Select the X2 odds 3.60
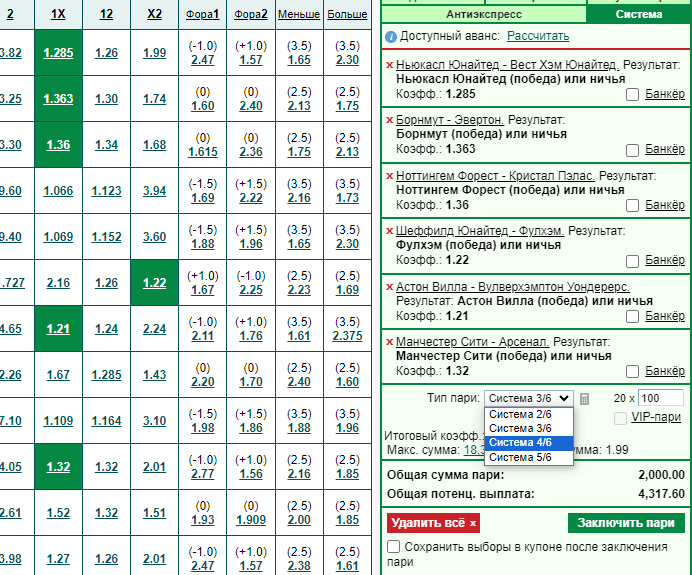This screenshot has width=692, height=575. click(154, 237)
